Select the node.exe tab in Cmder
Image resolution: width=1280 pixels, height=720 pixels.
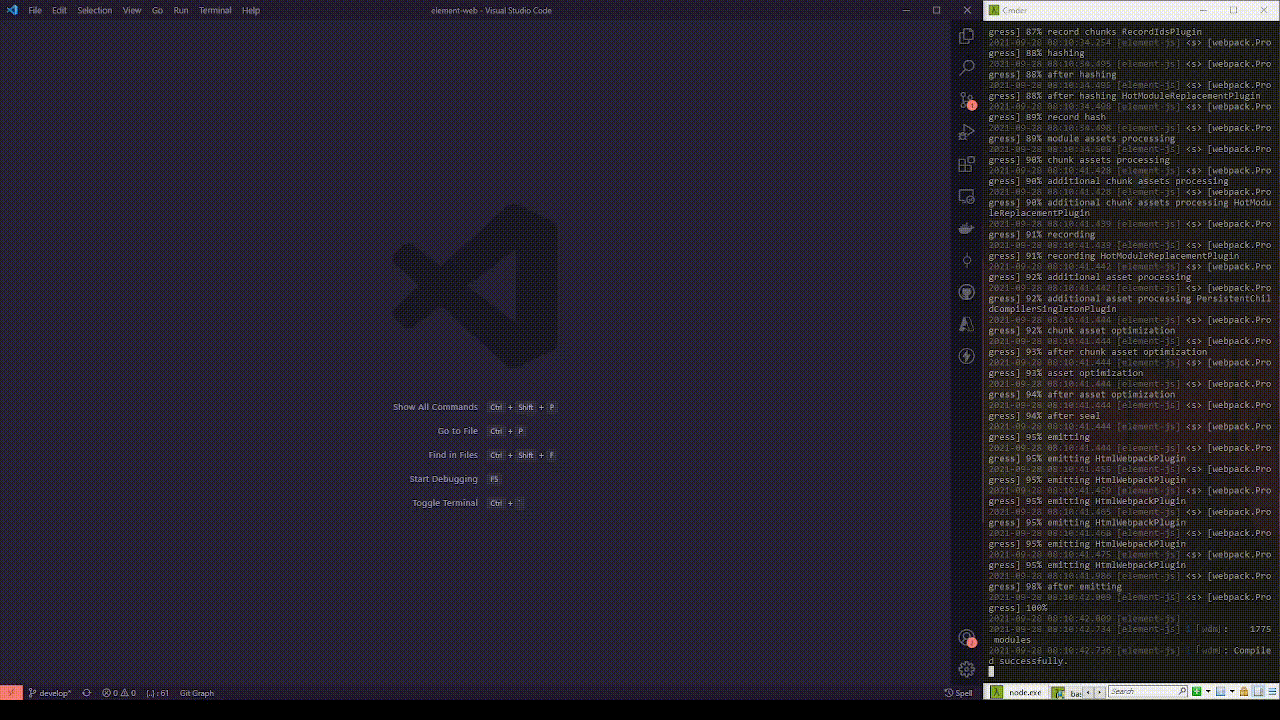point(1017,692)
